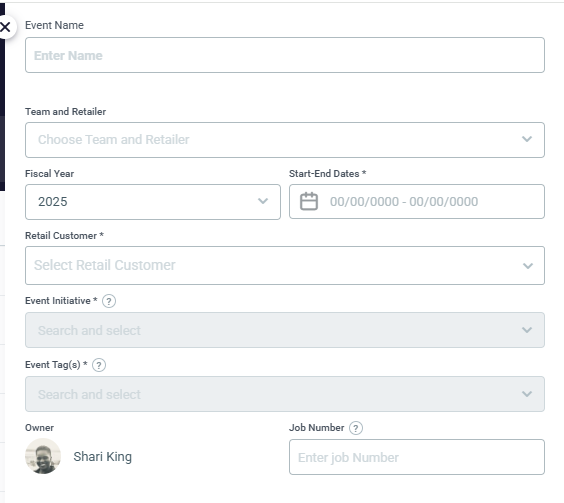
Task: Click the Enter job Number field
Action: (417, 457)
